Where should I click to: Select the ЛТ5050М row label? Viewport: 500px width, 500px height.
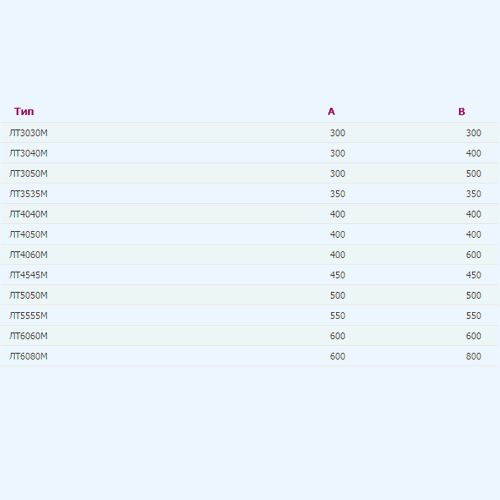pyautogui.click(x=28, y=295)
